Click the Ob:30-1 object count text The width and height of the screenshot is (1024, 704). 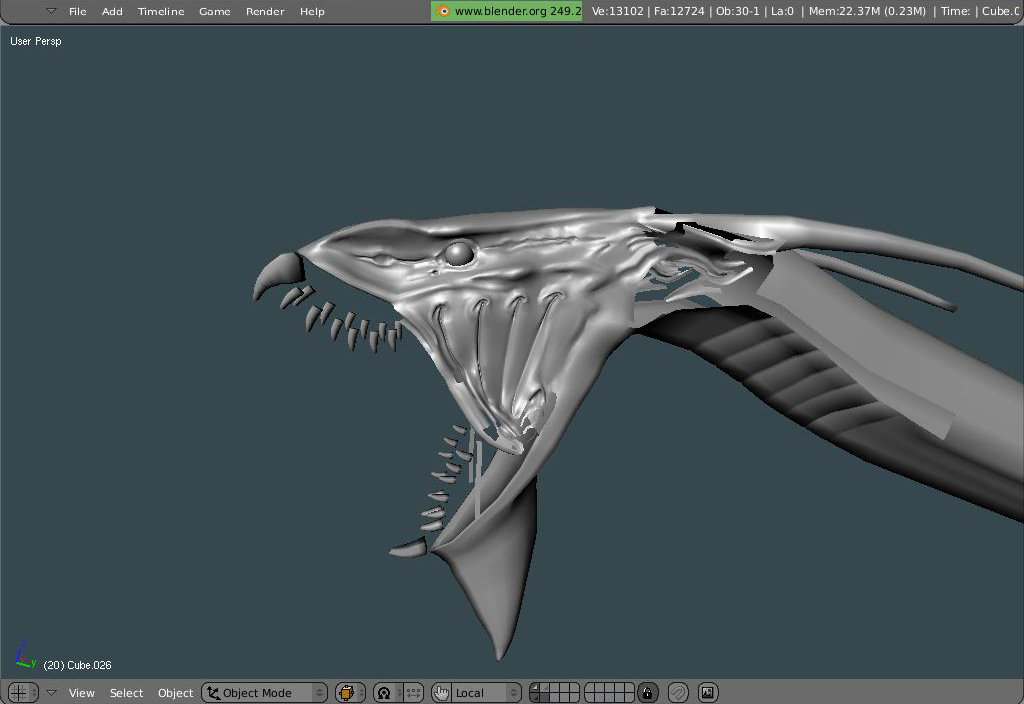737,11
